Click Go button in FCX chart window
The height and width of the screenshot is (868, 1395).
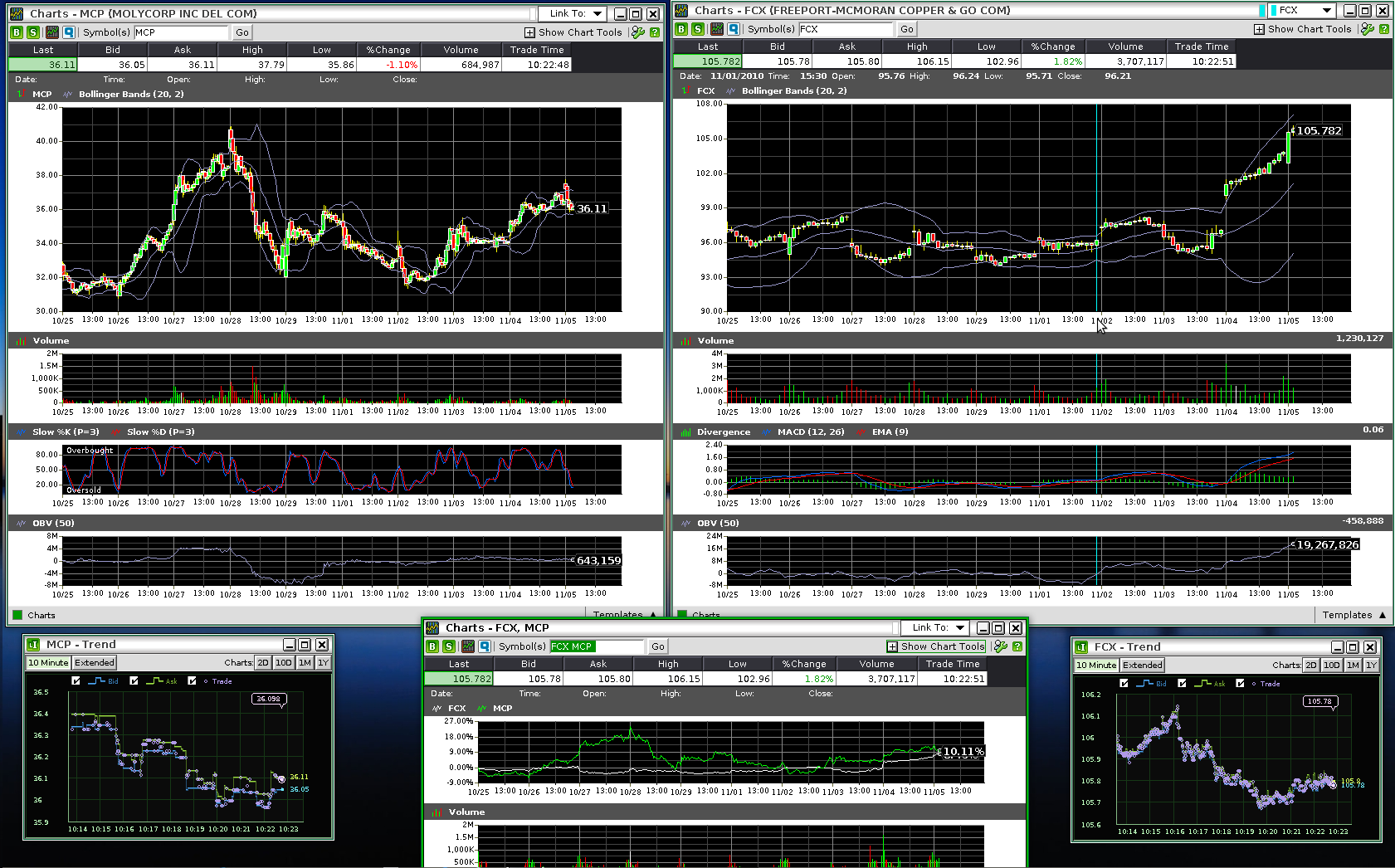pos(907,29)
